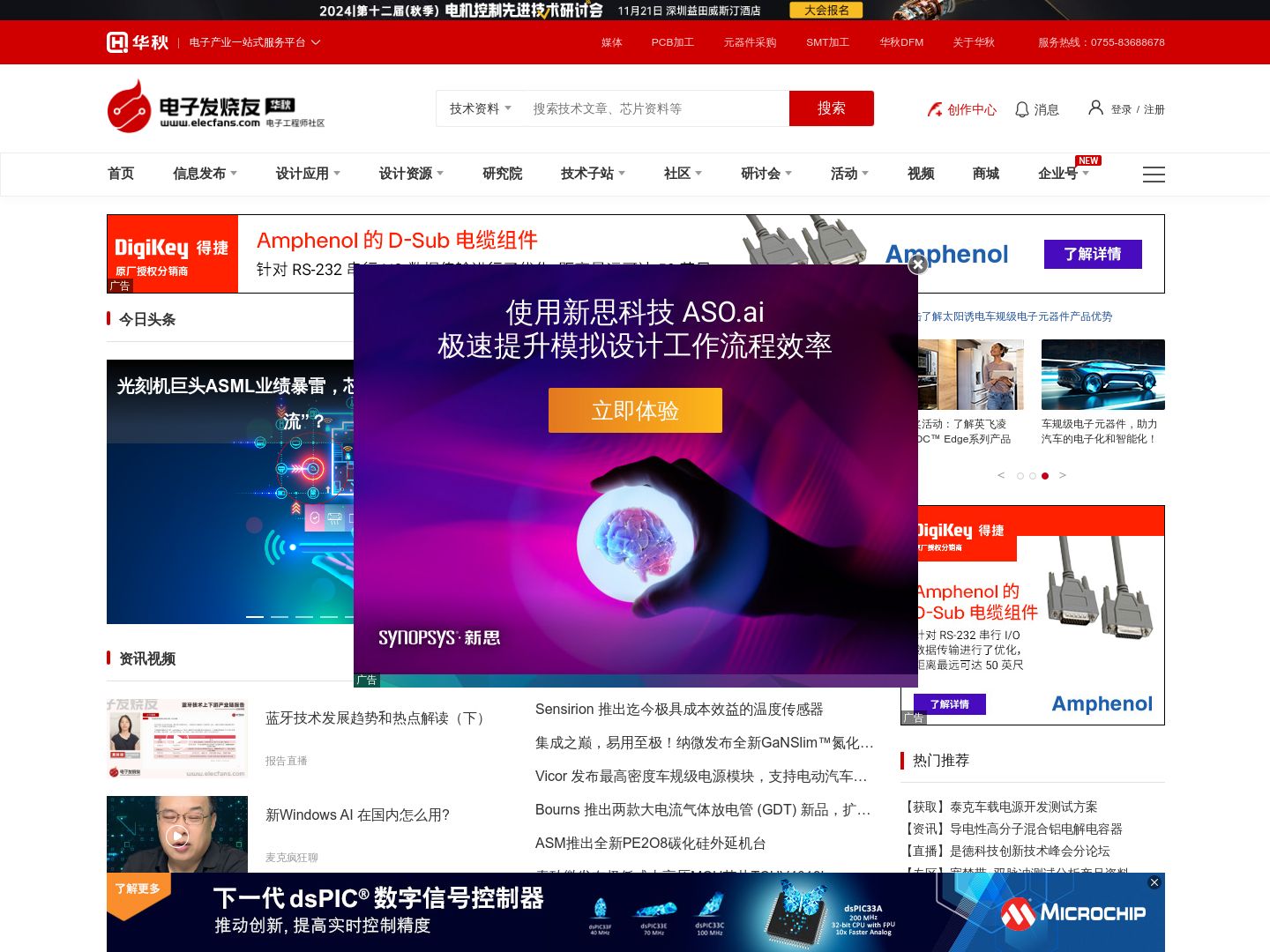Click the user profile icon beside 登录

pos(1095,108)
